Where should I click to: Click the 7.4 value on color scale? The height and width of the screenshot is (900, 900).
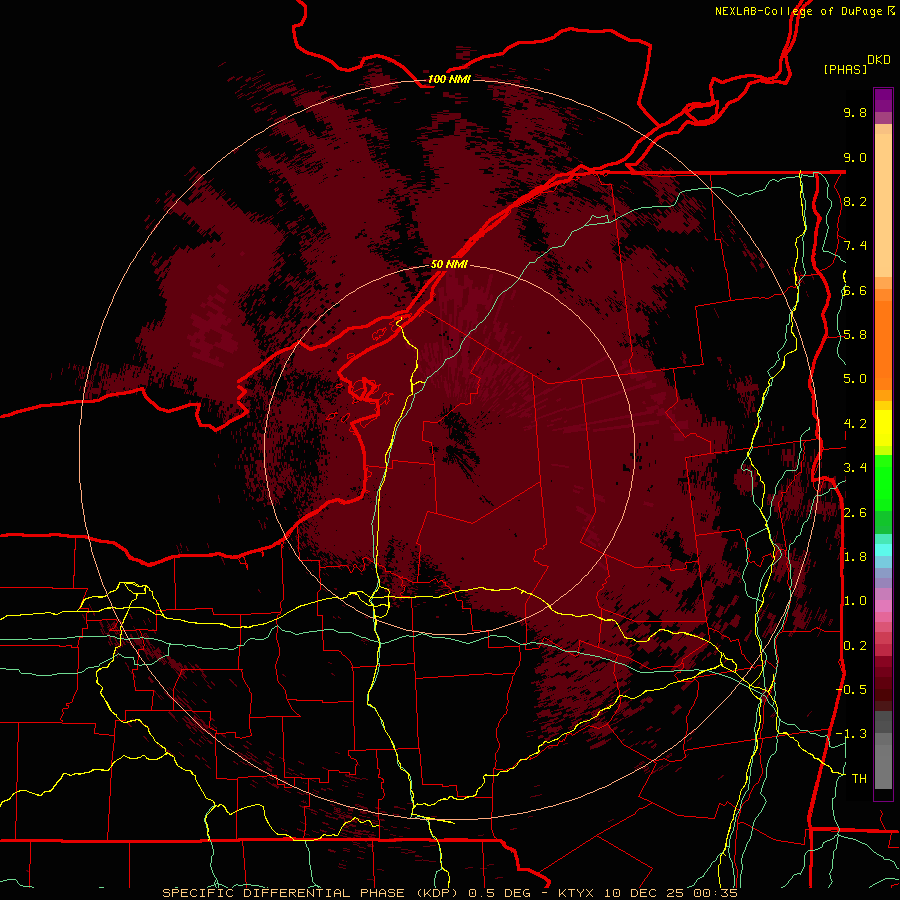855,246
